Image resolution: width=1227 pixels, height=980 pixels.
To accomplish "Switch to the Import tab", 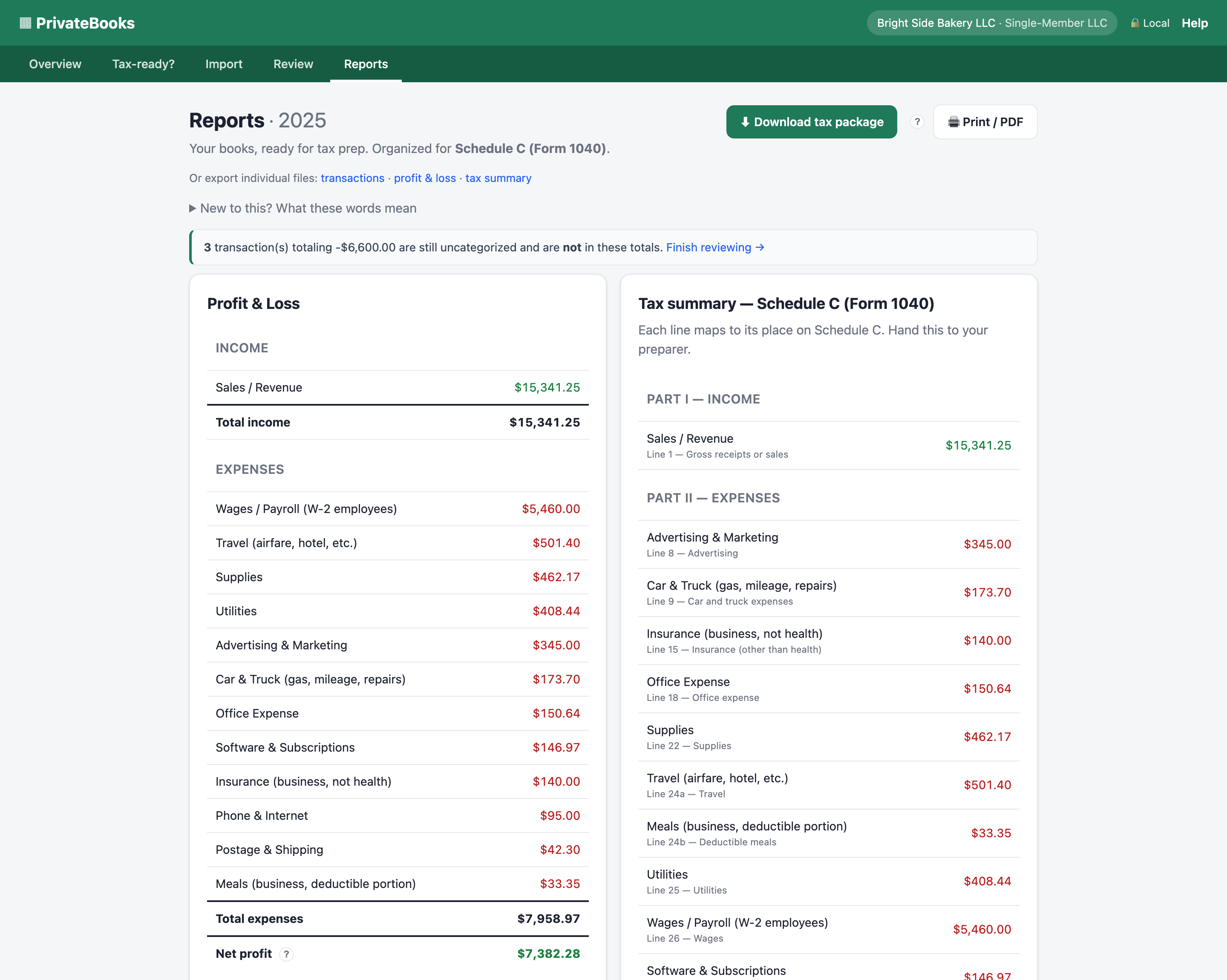I will tap(224, 64).
